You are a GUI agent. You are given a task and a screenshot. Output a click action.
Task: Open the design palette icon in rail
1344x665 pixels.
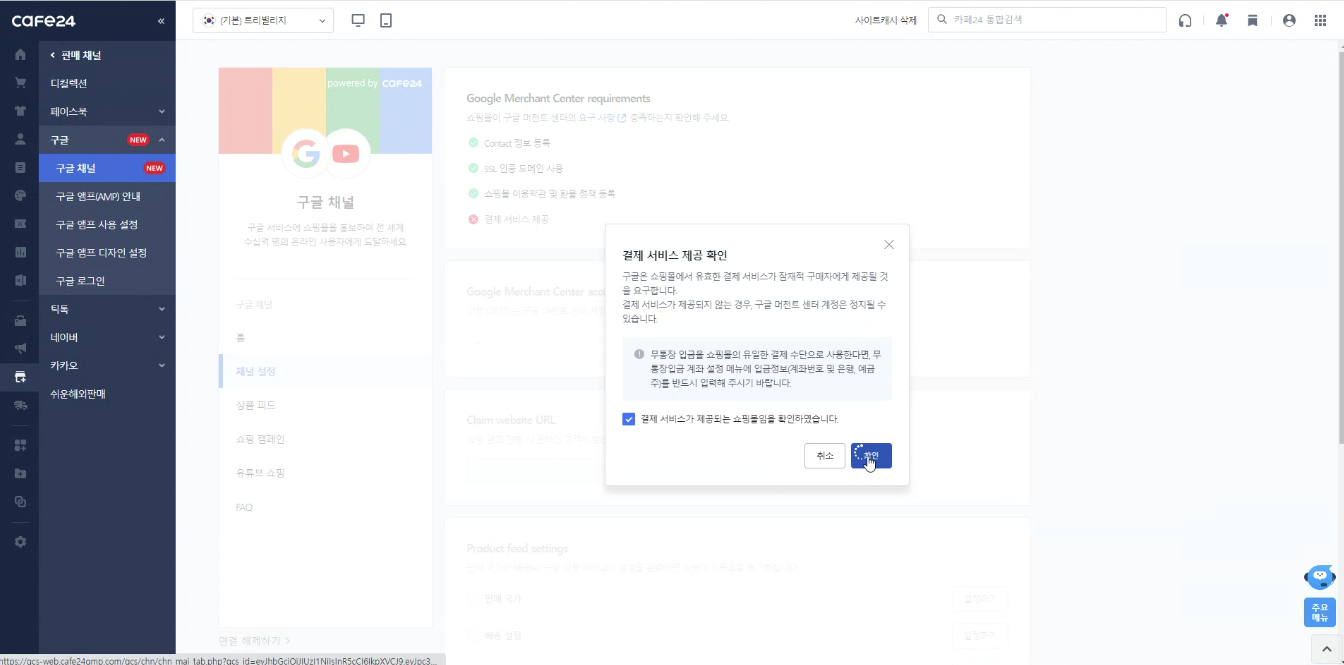pyautogui.click(x=20, y=195)
